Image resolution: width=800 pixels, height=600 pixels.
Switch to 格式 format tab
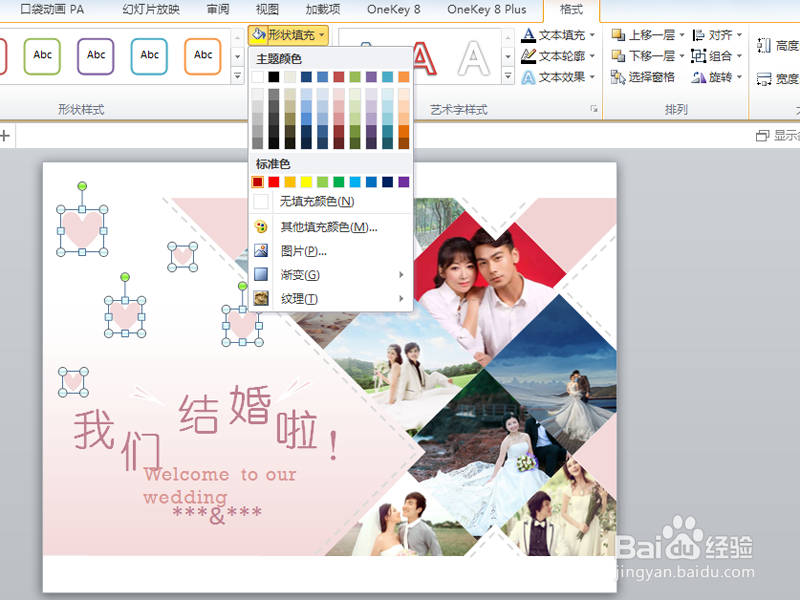[x=571, y=9]
